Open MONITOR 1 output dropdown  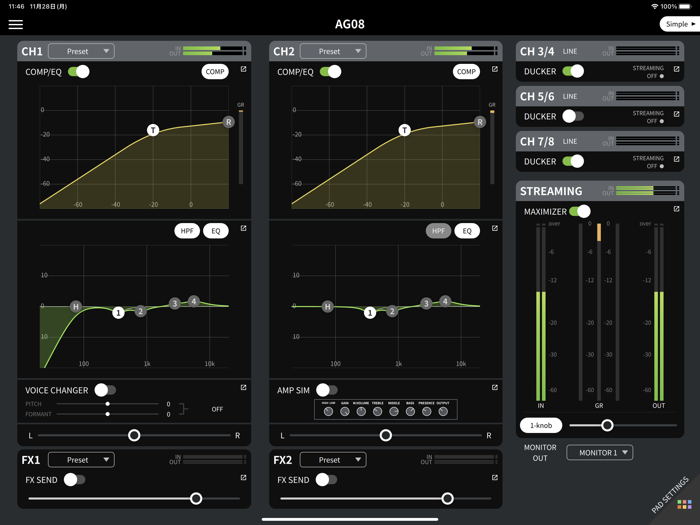600,453
